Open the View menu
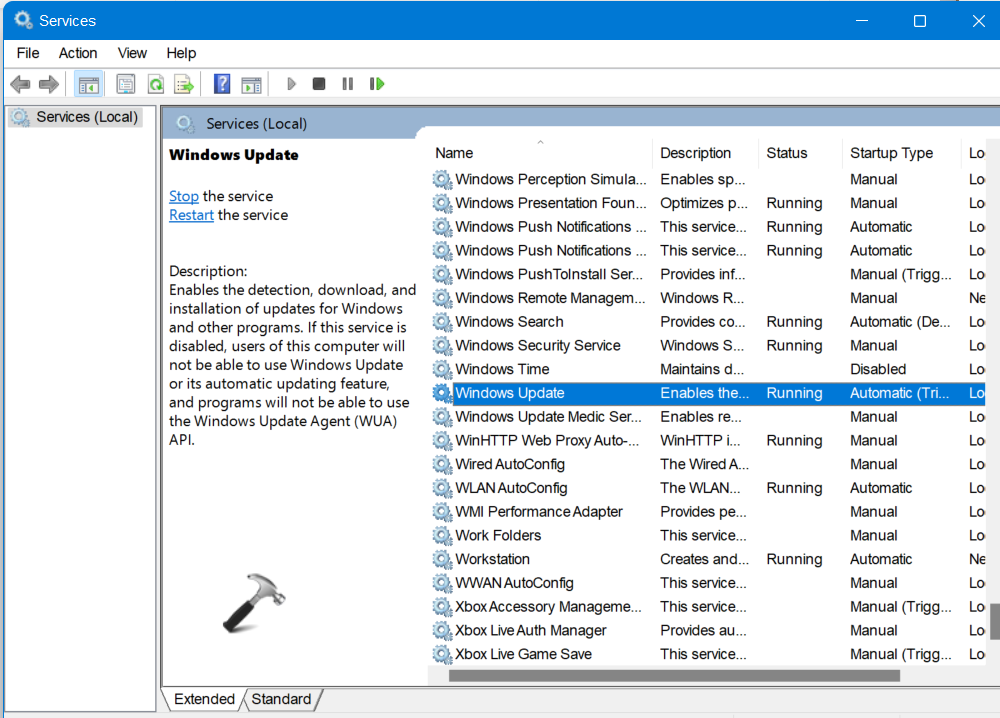Viewport: 1000px width, 718px height. click(x=132, y=53)
